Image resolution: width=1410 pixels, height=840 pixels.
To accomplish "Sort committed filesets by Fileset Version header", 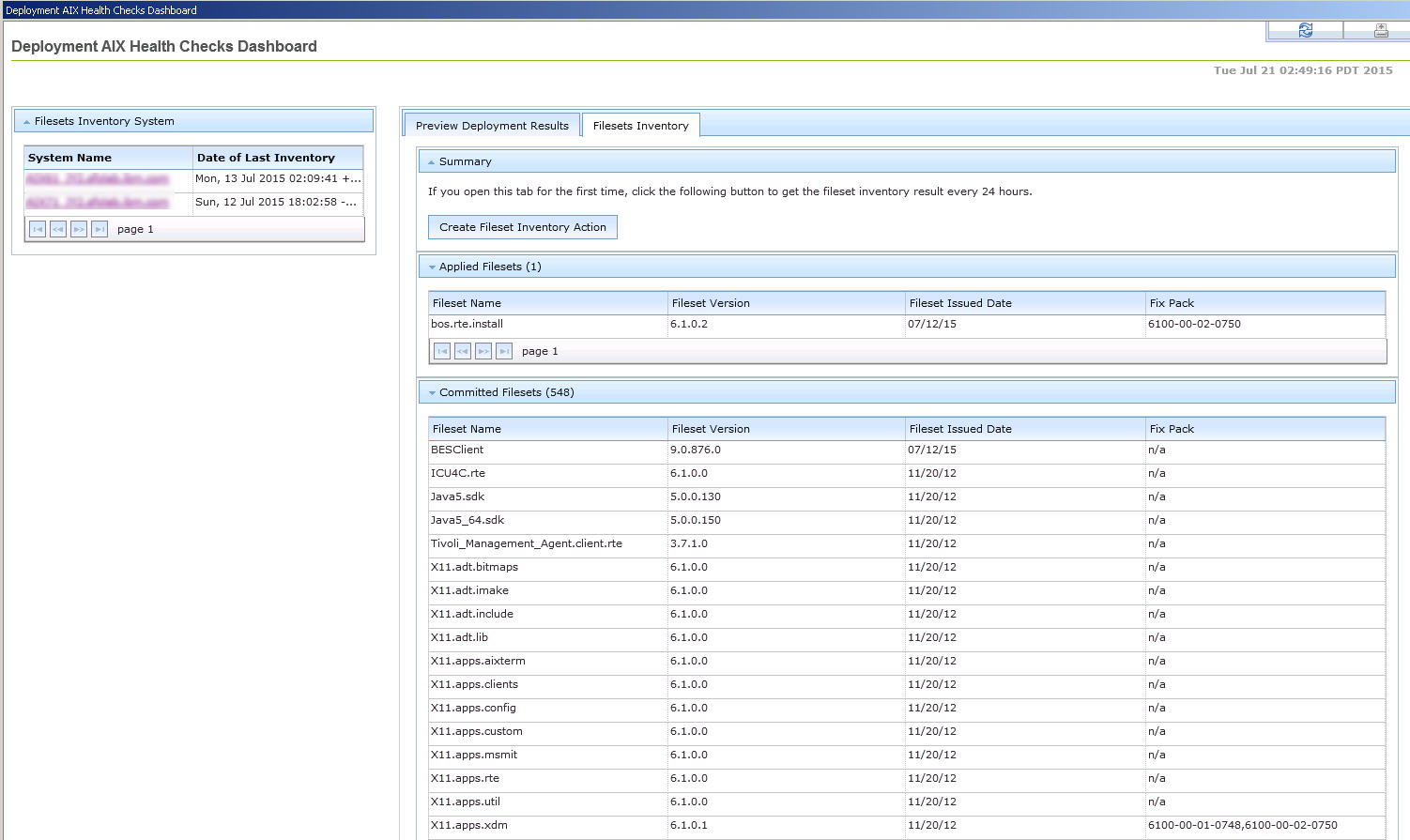I will point(711,429).
